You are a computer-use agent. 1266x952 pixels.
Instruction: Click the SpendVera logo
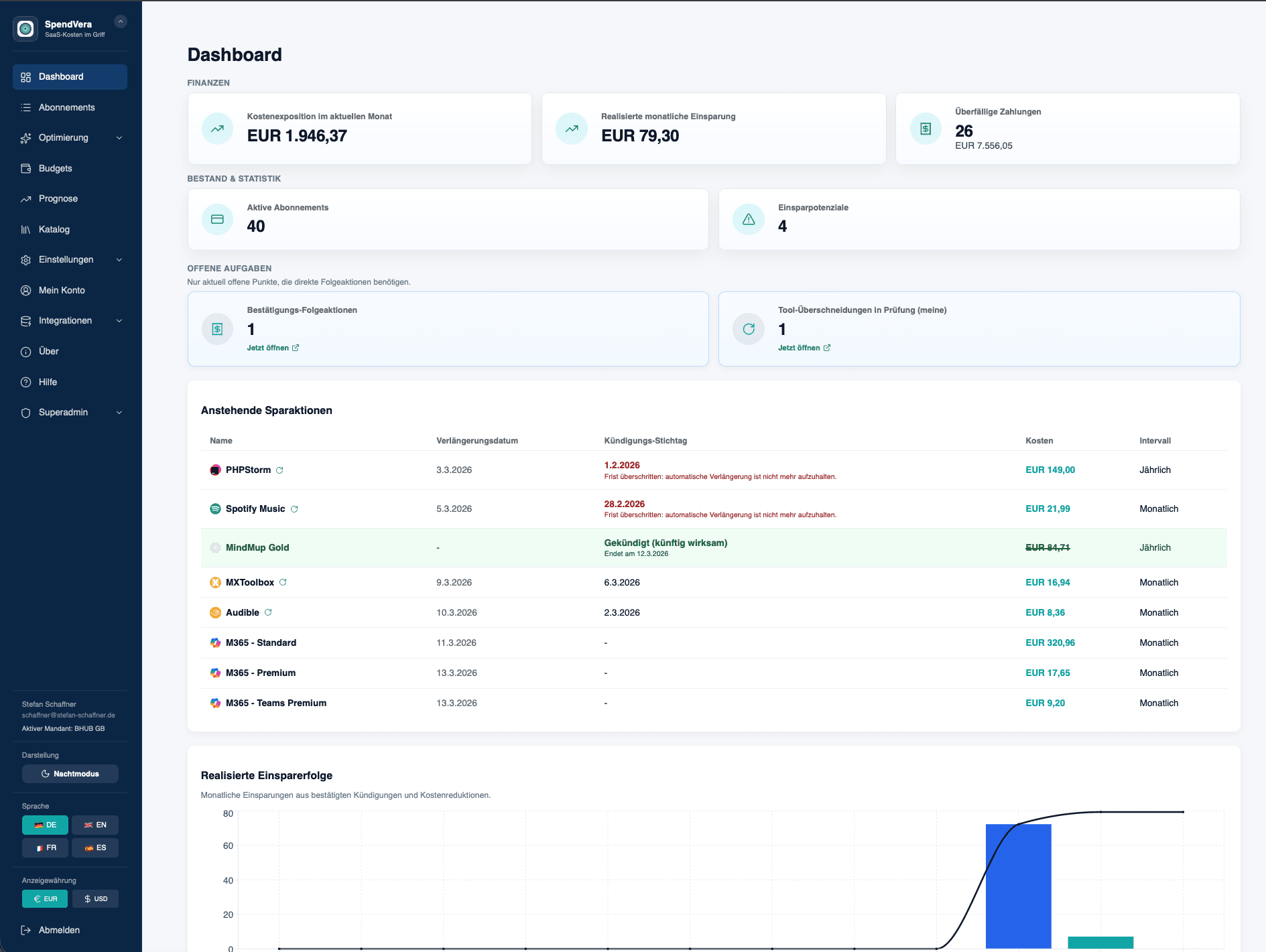coord(25,28)
